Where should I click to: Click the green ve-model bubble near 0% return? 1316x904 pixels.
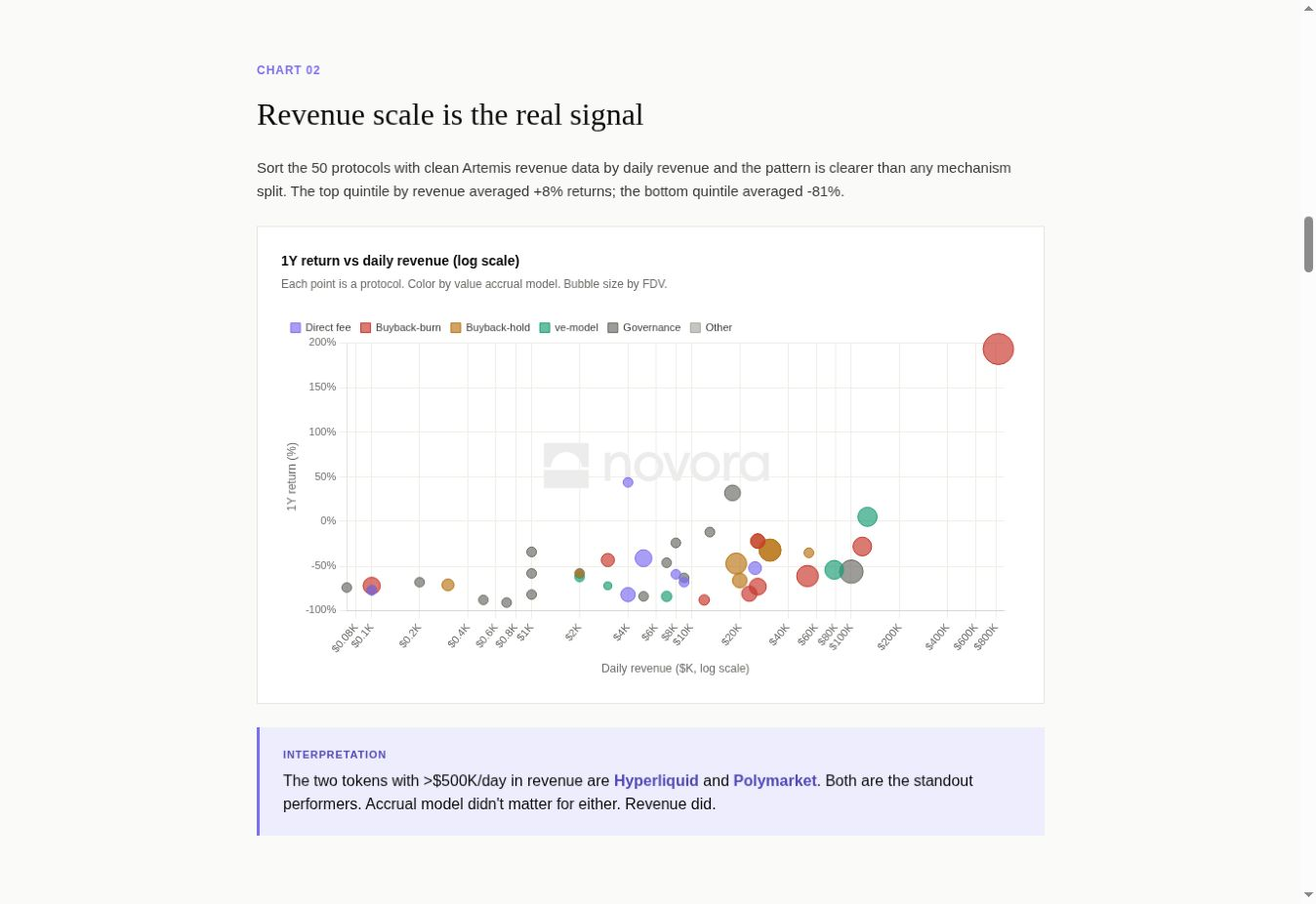coord(867,517)
